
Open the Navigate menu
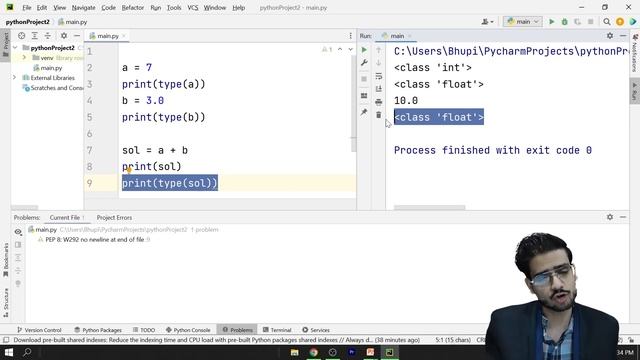(83, 8)
